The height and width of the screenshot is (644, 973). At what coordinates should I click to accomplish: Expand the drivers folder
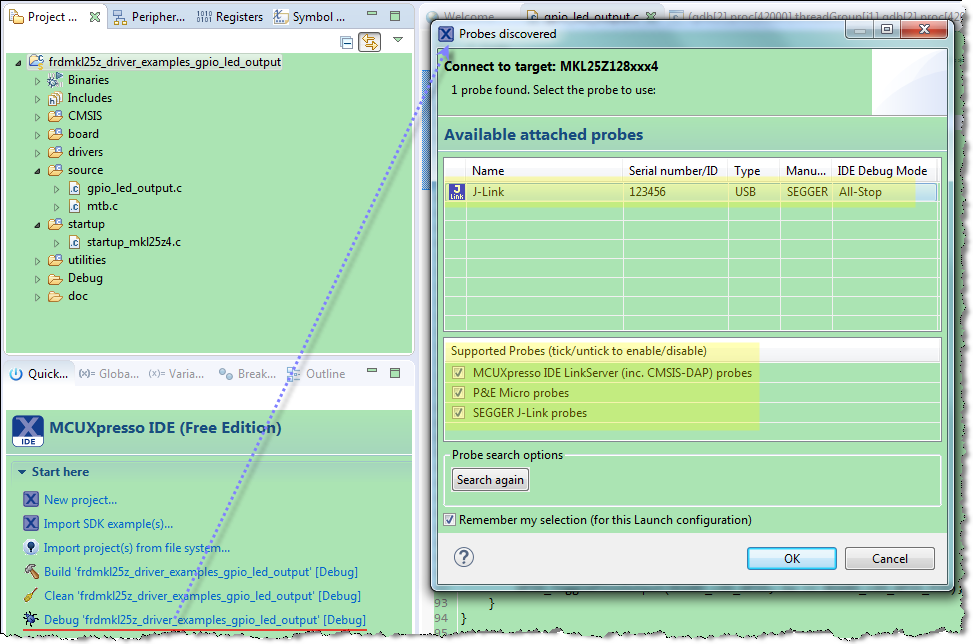[x=37, y=153]
